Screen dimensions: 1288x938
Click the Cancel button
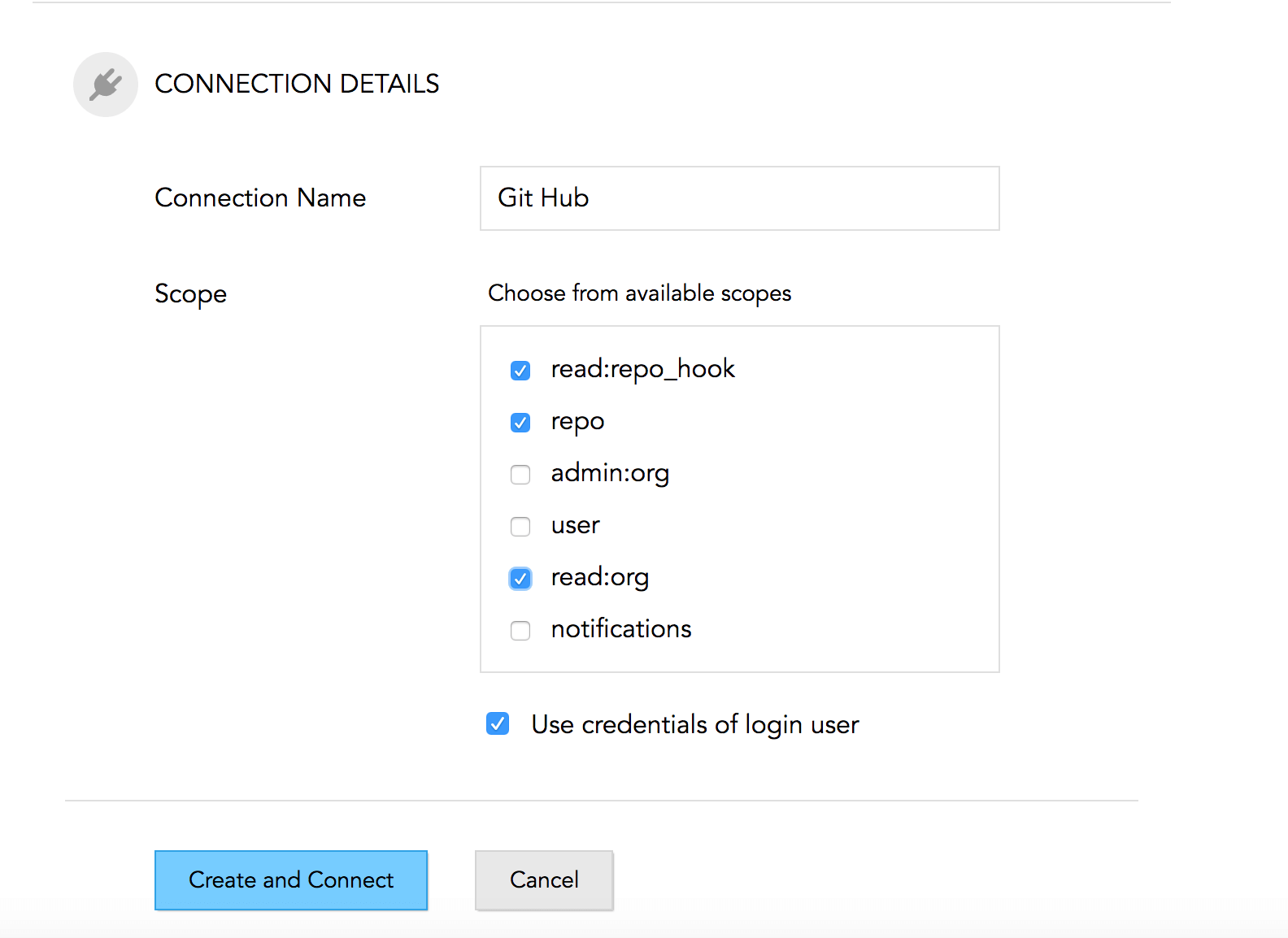point(544,880)
